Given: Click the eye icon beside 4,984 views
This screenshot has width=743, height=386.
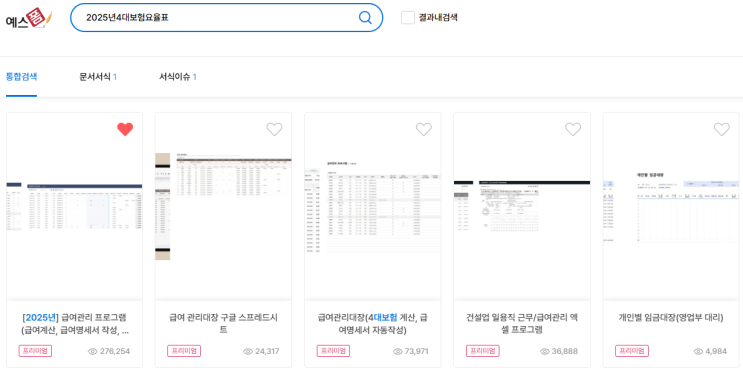Looking at the screenshot, I should (x=698, y=351).
